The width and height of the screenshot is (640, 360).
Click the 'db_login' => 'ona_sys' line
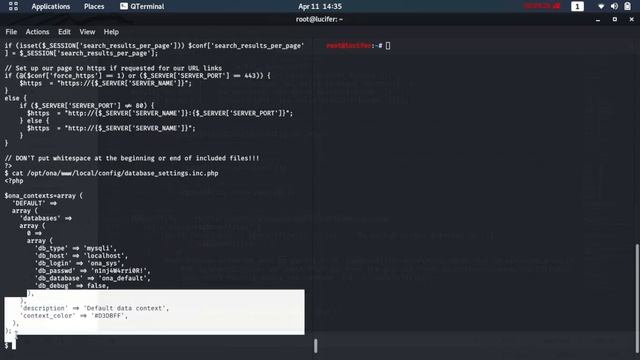coord(79,263)
